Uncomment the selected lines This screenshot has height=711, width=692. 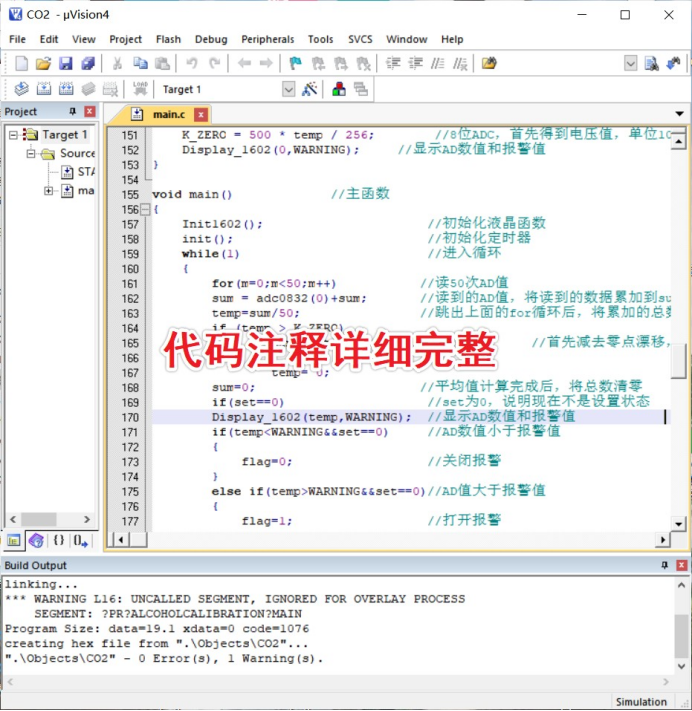point(460,63)
